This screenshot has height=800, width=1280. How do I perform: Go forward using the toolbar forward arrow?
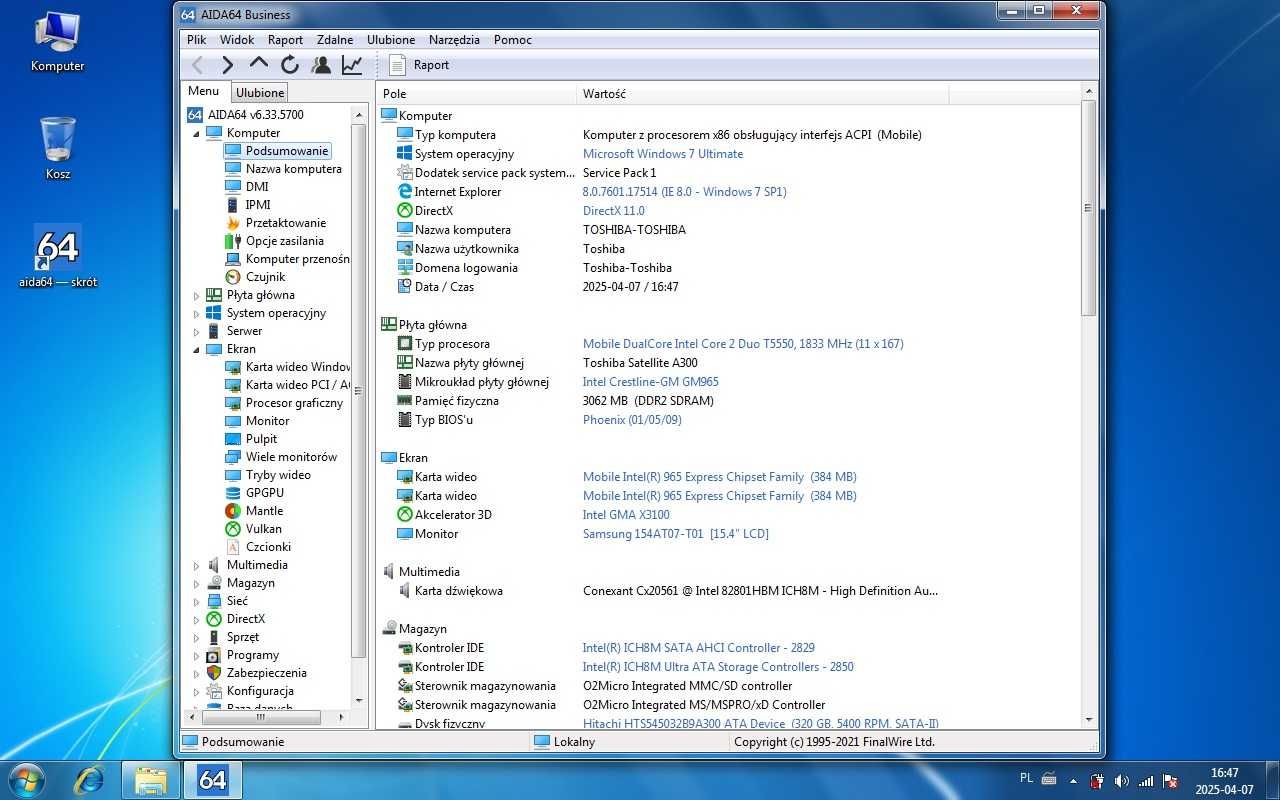(x=227, y=65)
